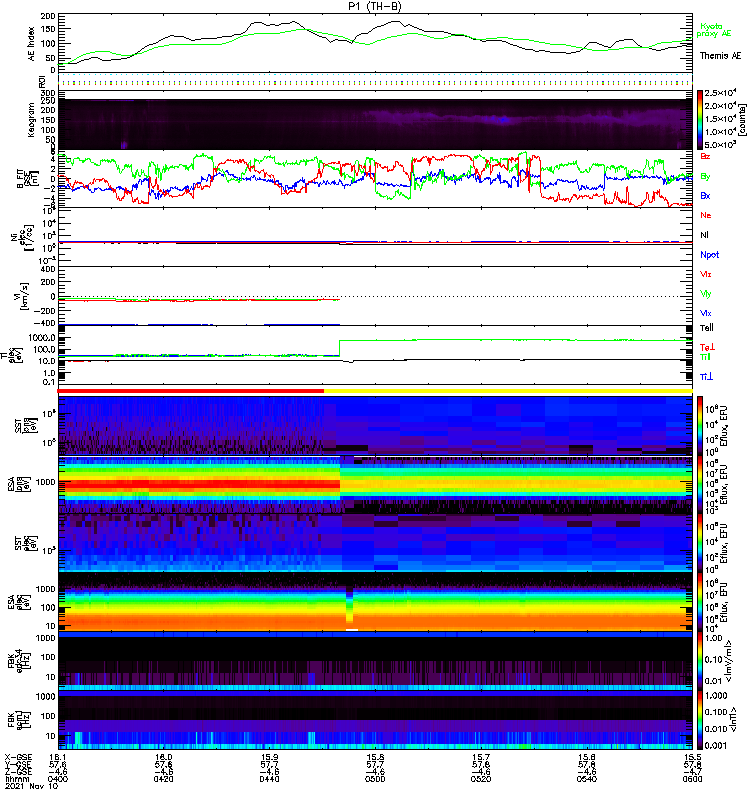The width and height of the screenshot is (750, 800).
Task: Click the yellow segment of the status bar
Action: (508, 391)
